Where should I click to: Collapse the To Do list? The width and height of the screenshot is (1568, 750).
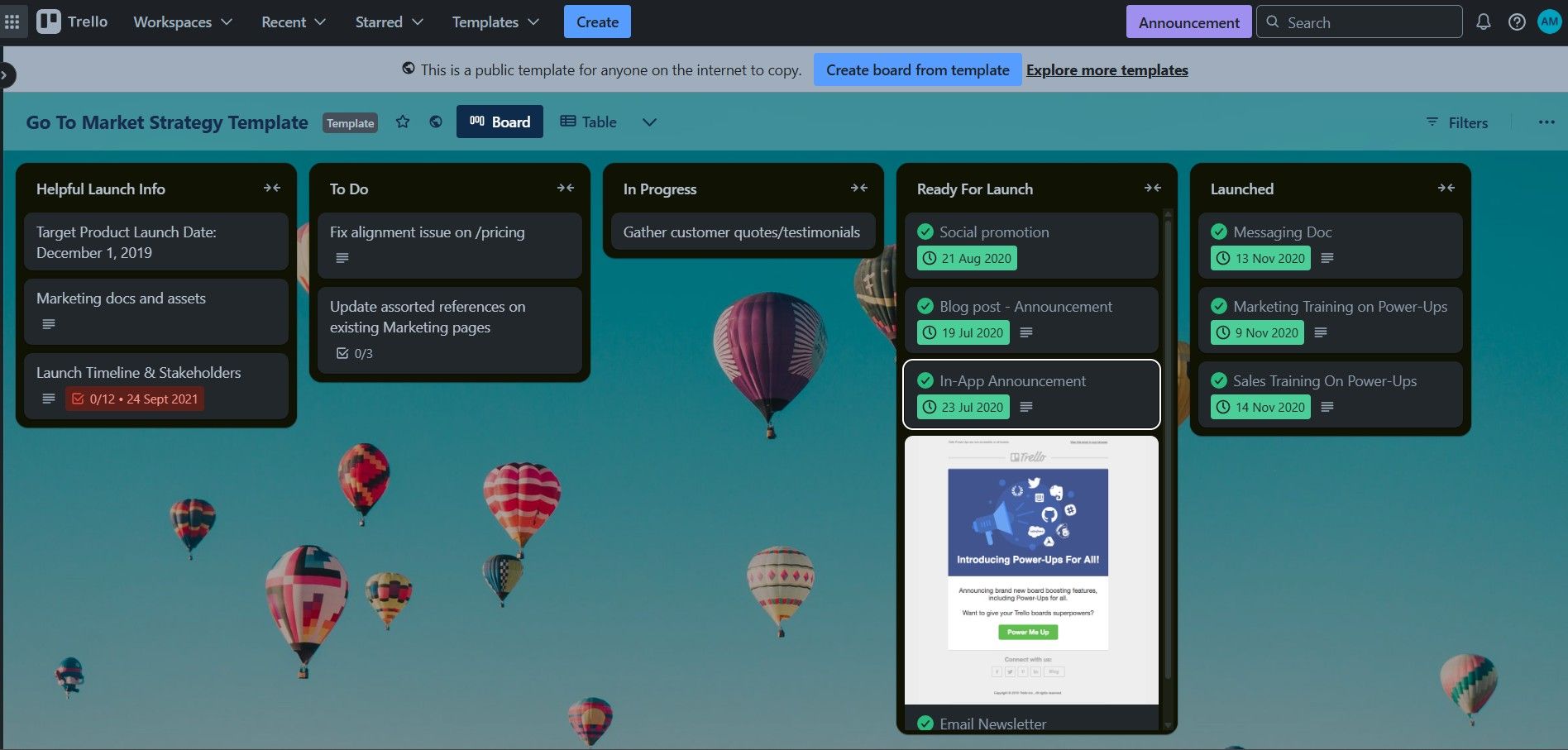pos(566,189)
